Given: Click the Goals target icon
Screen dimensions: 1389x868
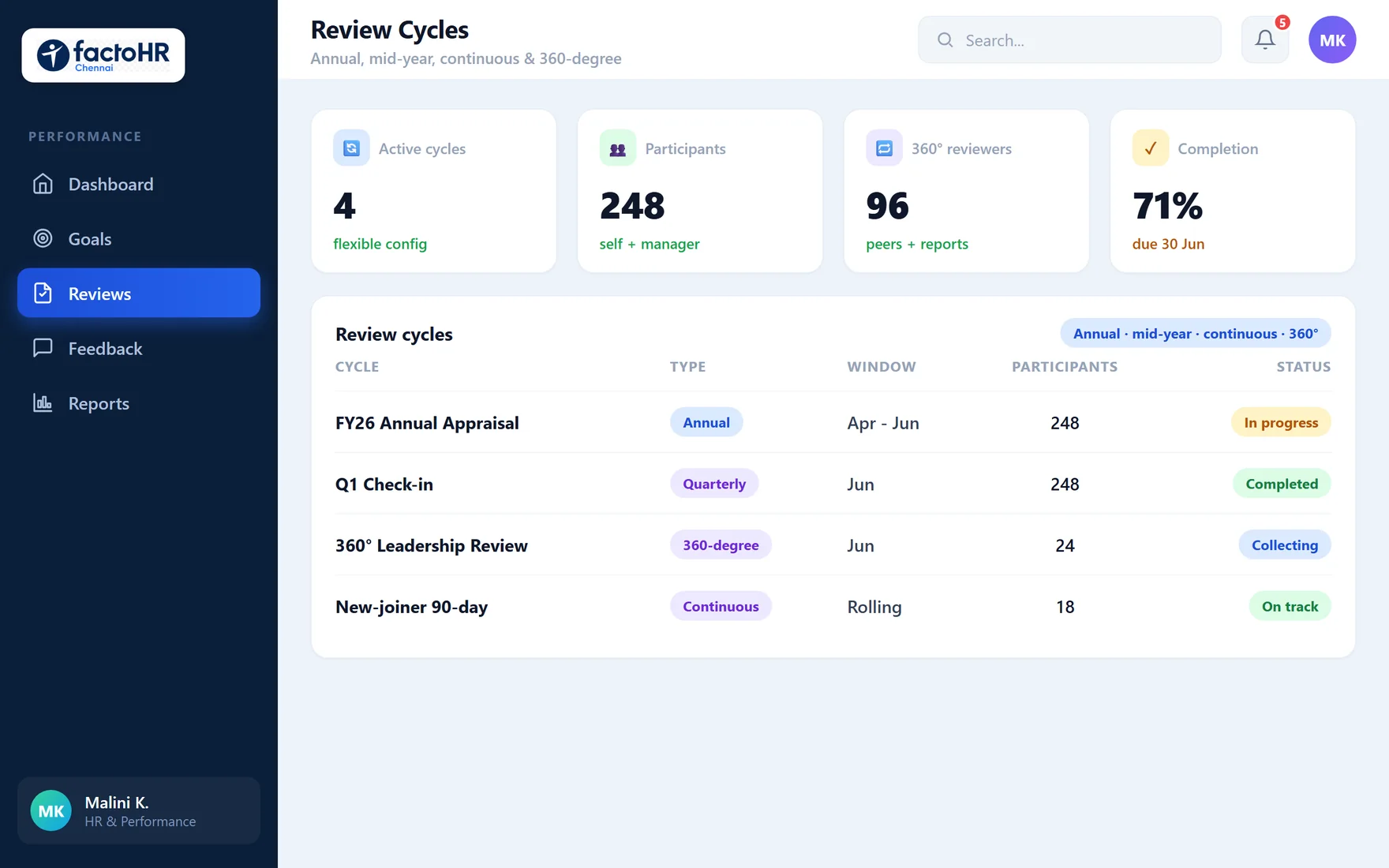Looking at the screenshot, I should pyautogui.click(x=43, y=238).
